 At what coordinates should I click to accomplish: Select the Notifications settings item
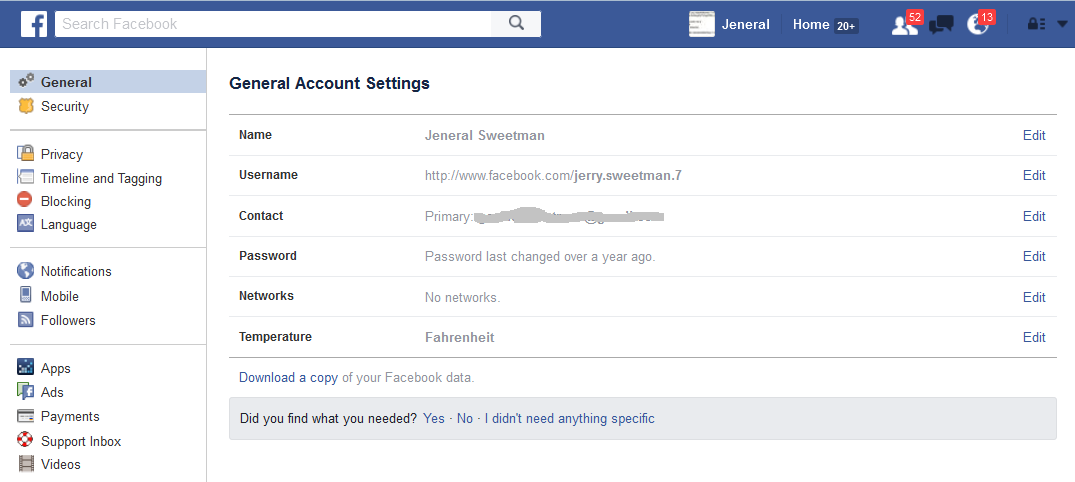pos(75,271)
